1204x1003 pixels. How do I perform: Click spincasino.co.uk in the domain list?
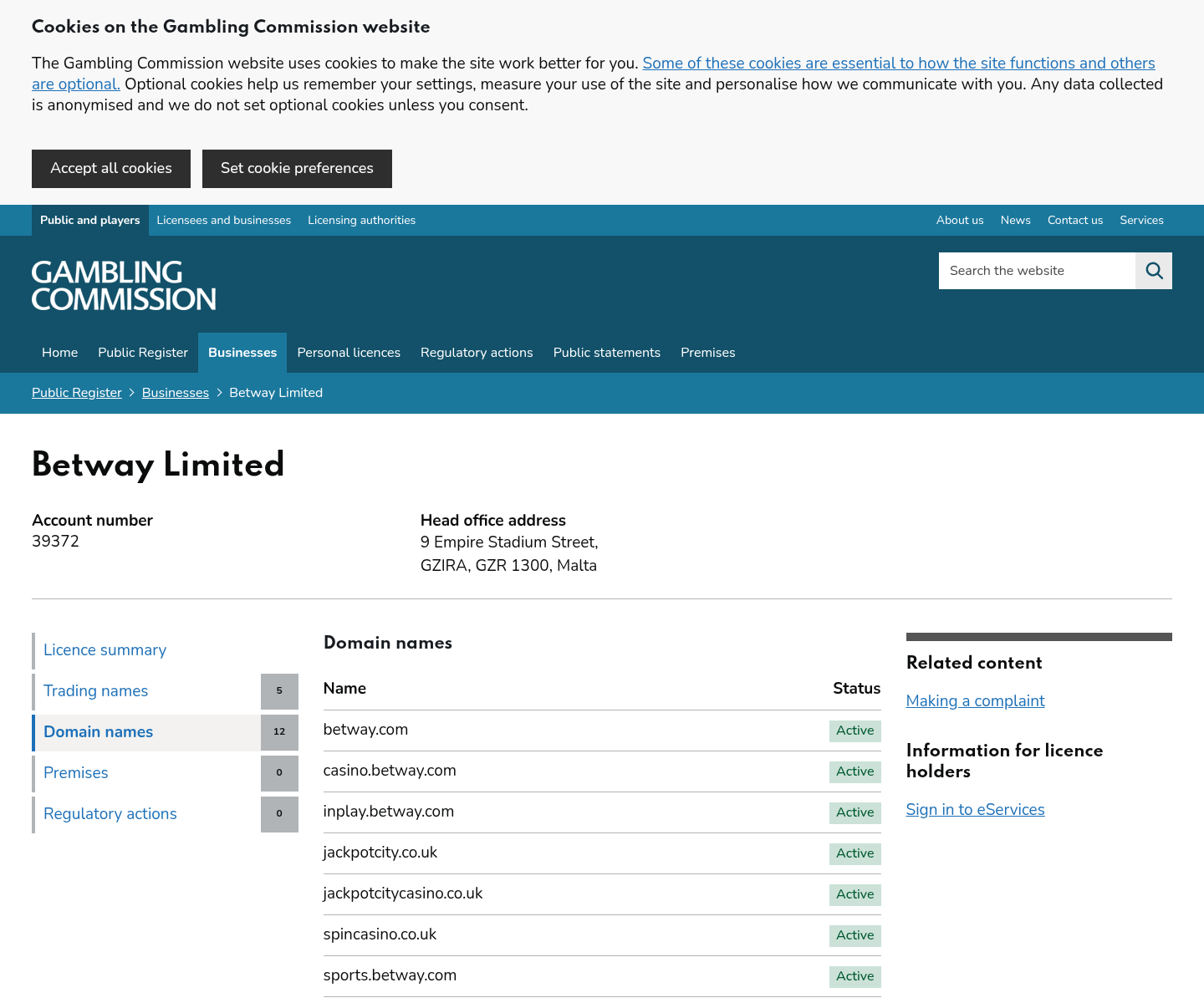380,934
